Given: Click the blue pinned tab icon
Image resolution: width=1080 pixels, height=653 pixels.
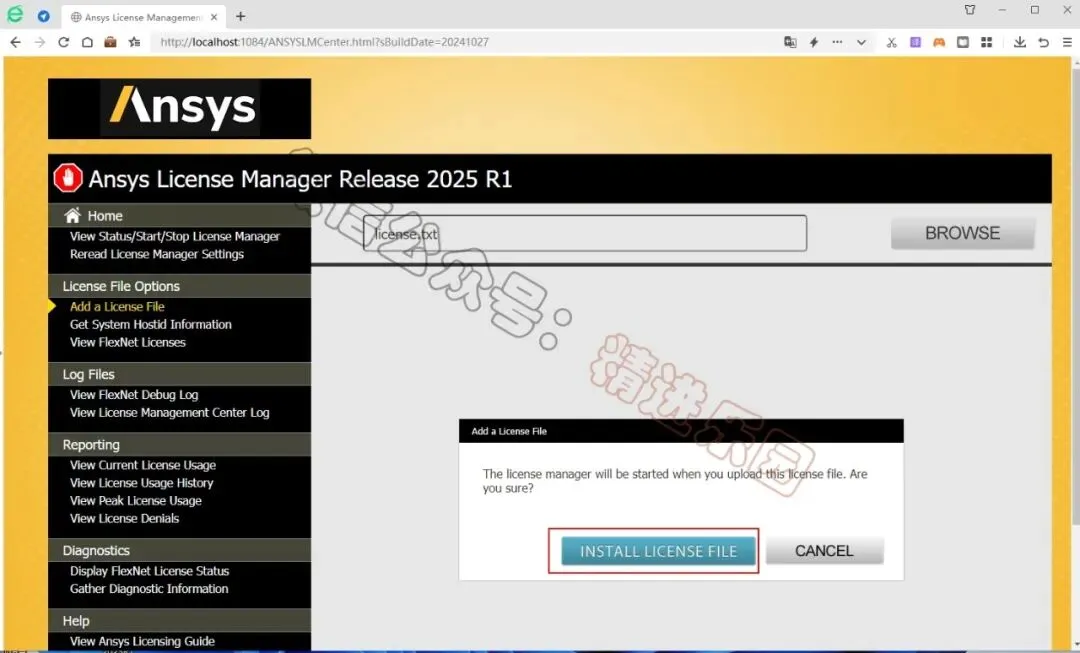Looking at the screenshot, I should pyautogui.click(x=43, y=16).
